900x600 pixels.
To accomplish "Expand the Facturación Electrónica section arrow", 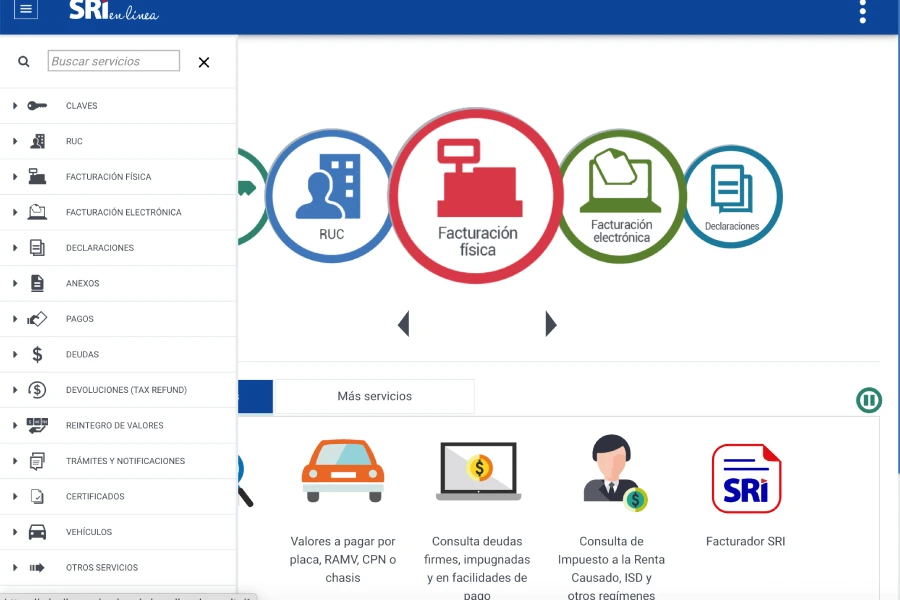I will point(15,212).
